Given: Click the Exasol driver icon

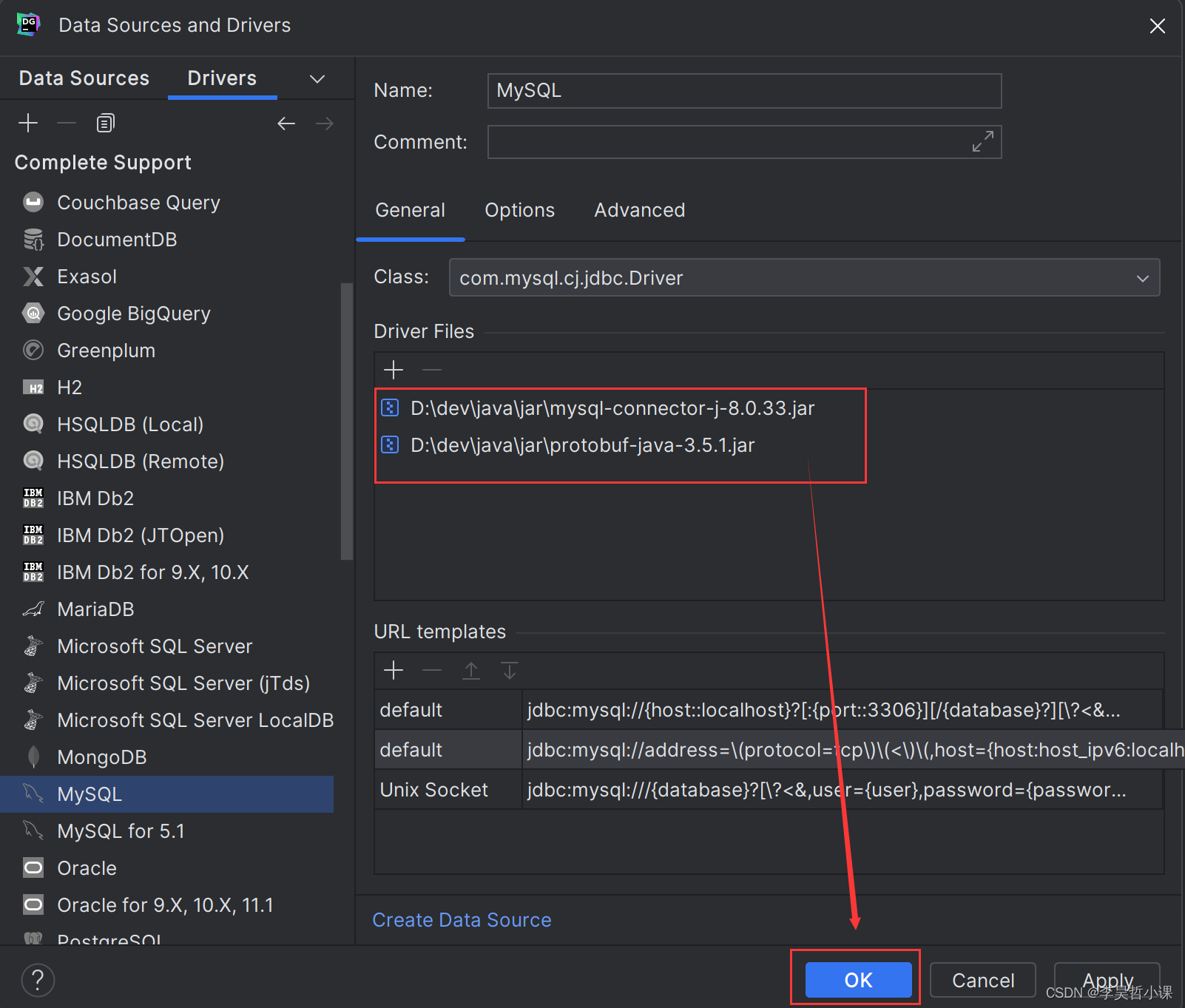Looking at the screenshot, I should click(x=33, y=276).
